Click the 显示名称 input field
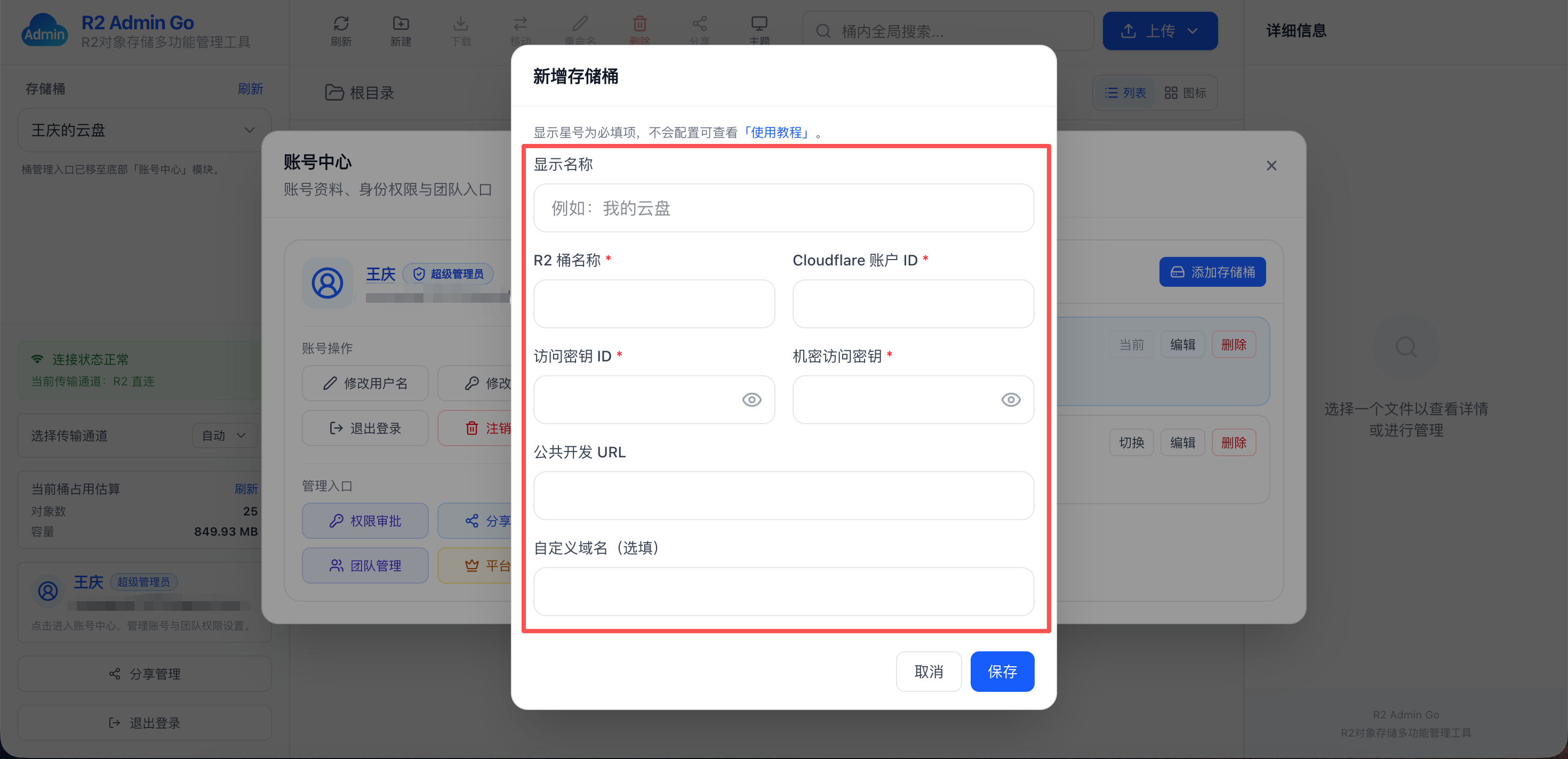Screen dimensions: 1568x759 point(783,208)
